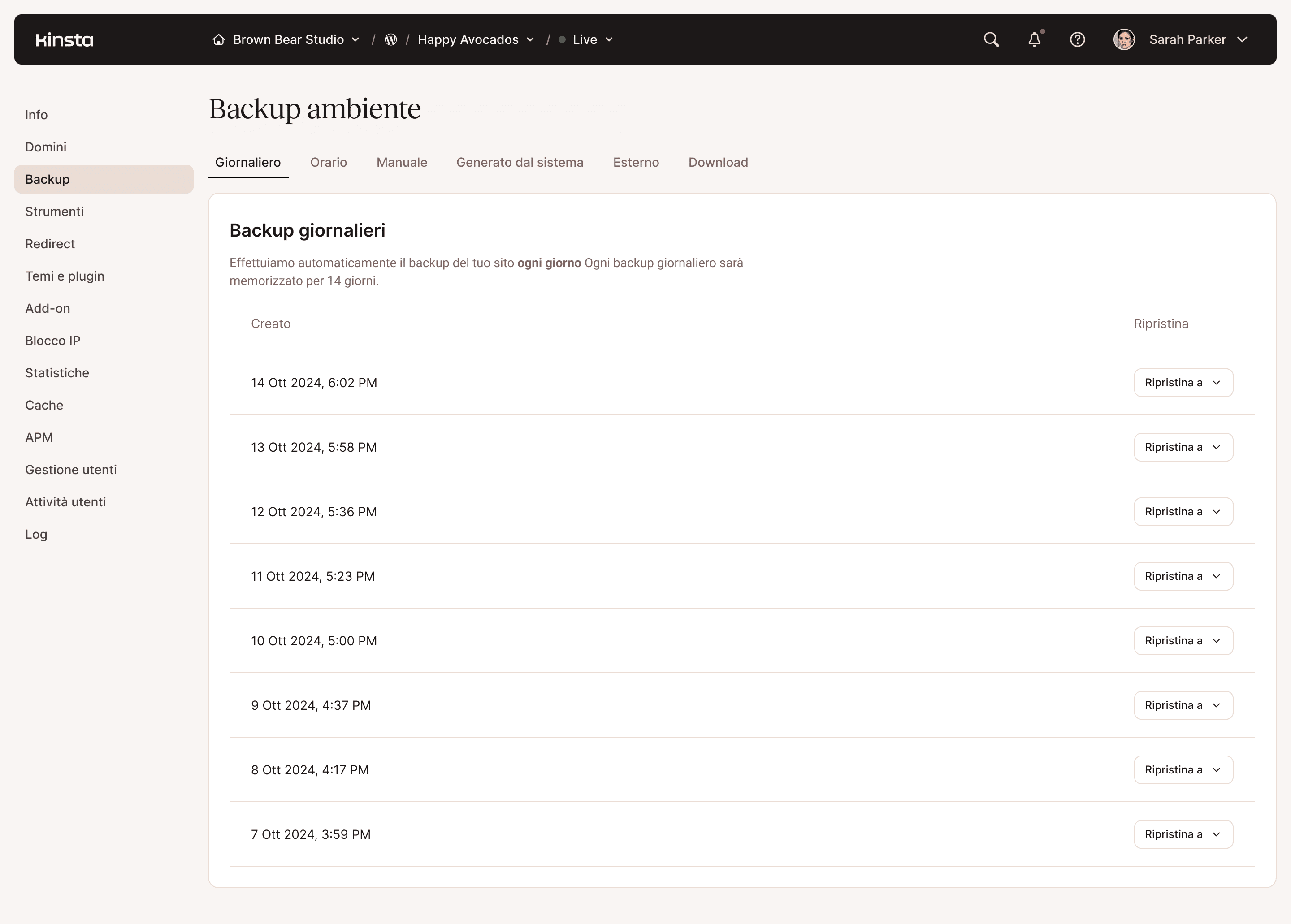Open the Happy Avocados site selector
The width and height of the screenshot is (1291, 924).
531,40
